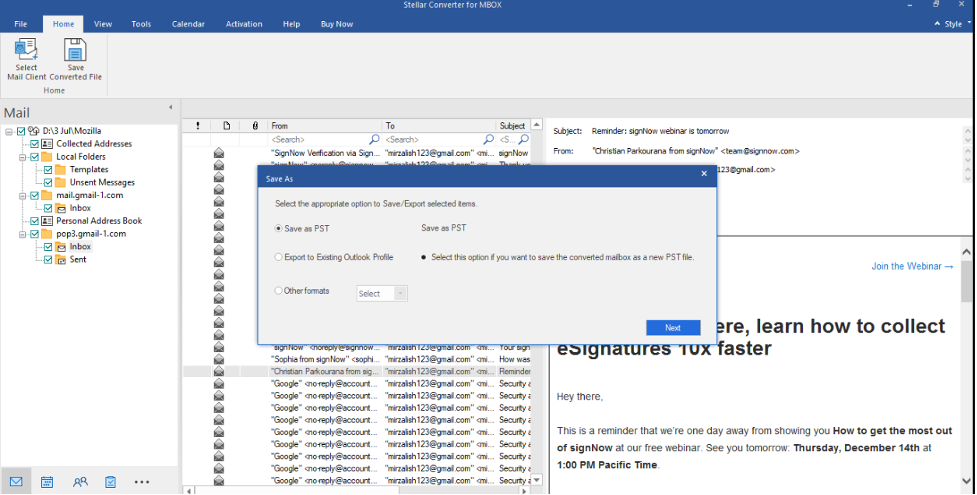Screen dimensions: 977x495
Task: Open File menu
Action: (21, 24)
